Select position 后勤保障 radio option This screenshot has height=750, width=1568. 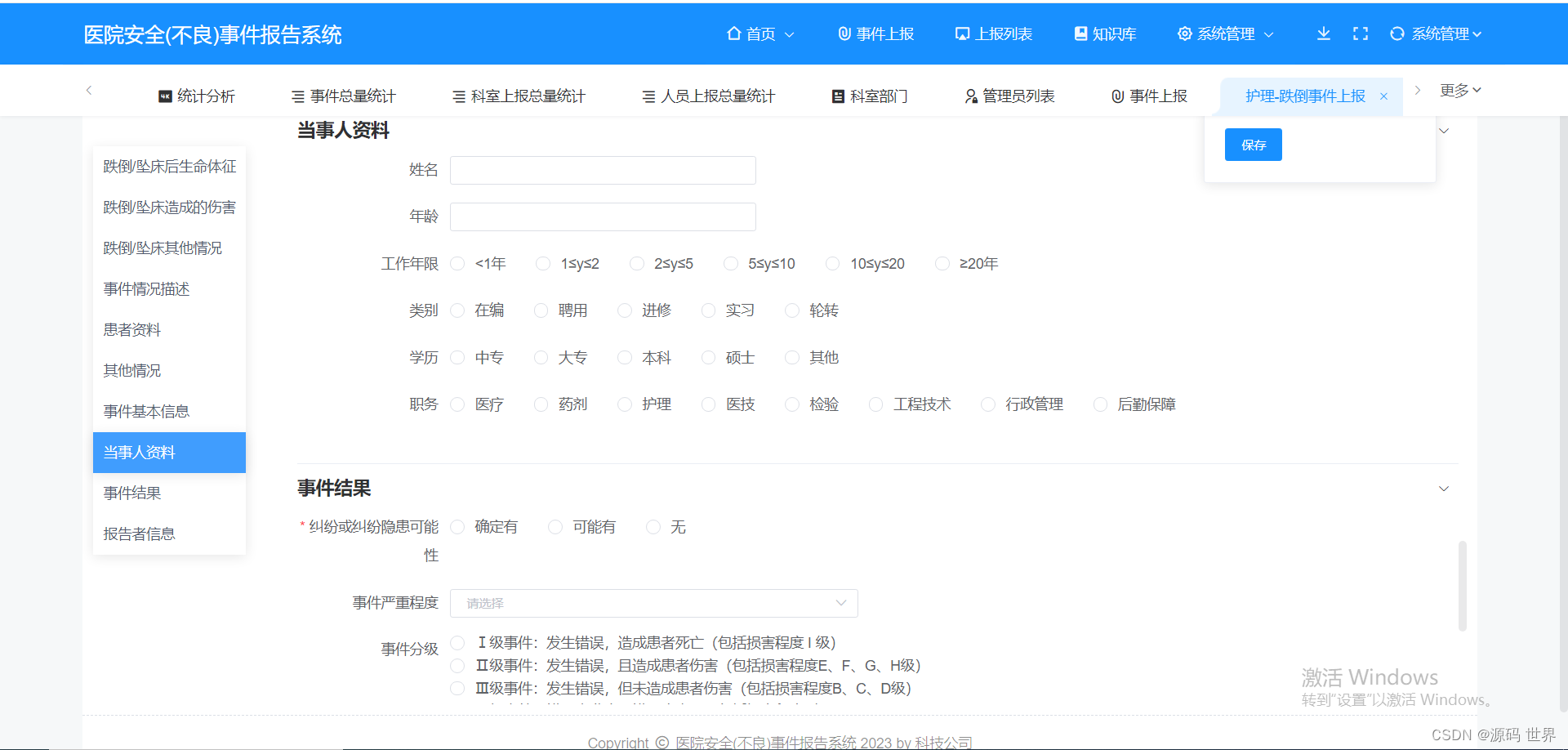point(1100,404)
